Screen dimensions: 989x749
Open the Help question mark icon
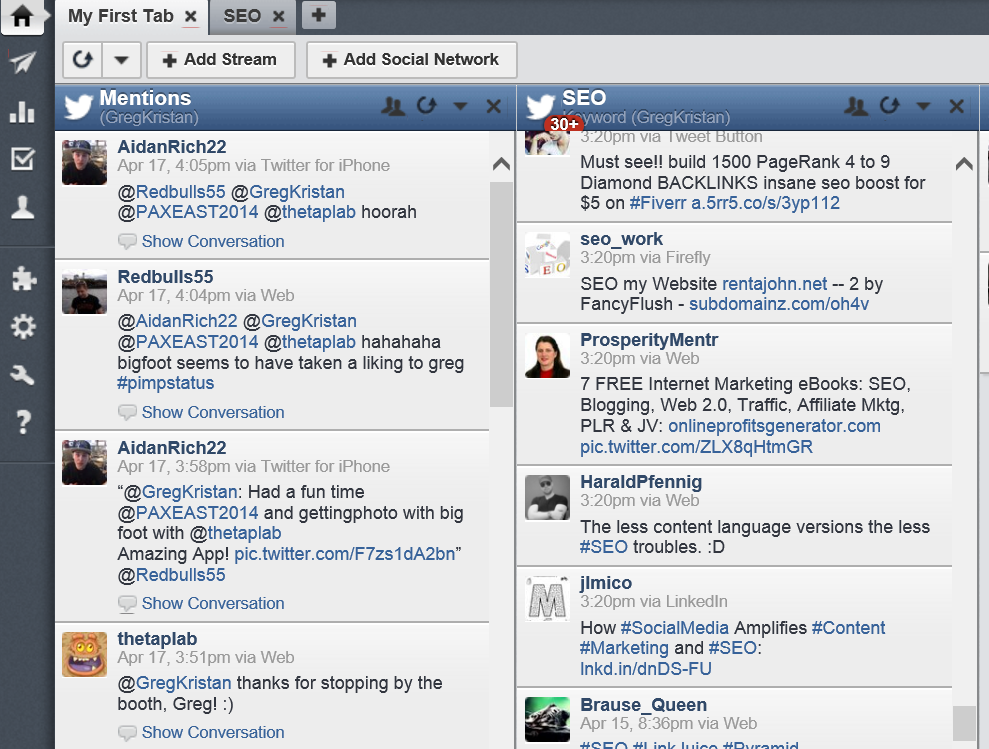pyautogui.click(x=23, y=422)
